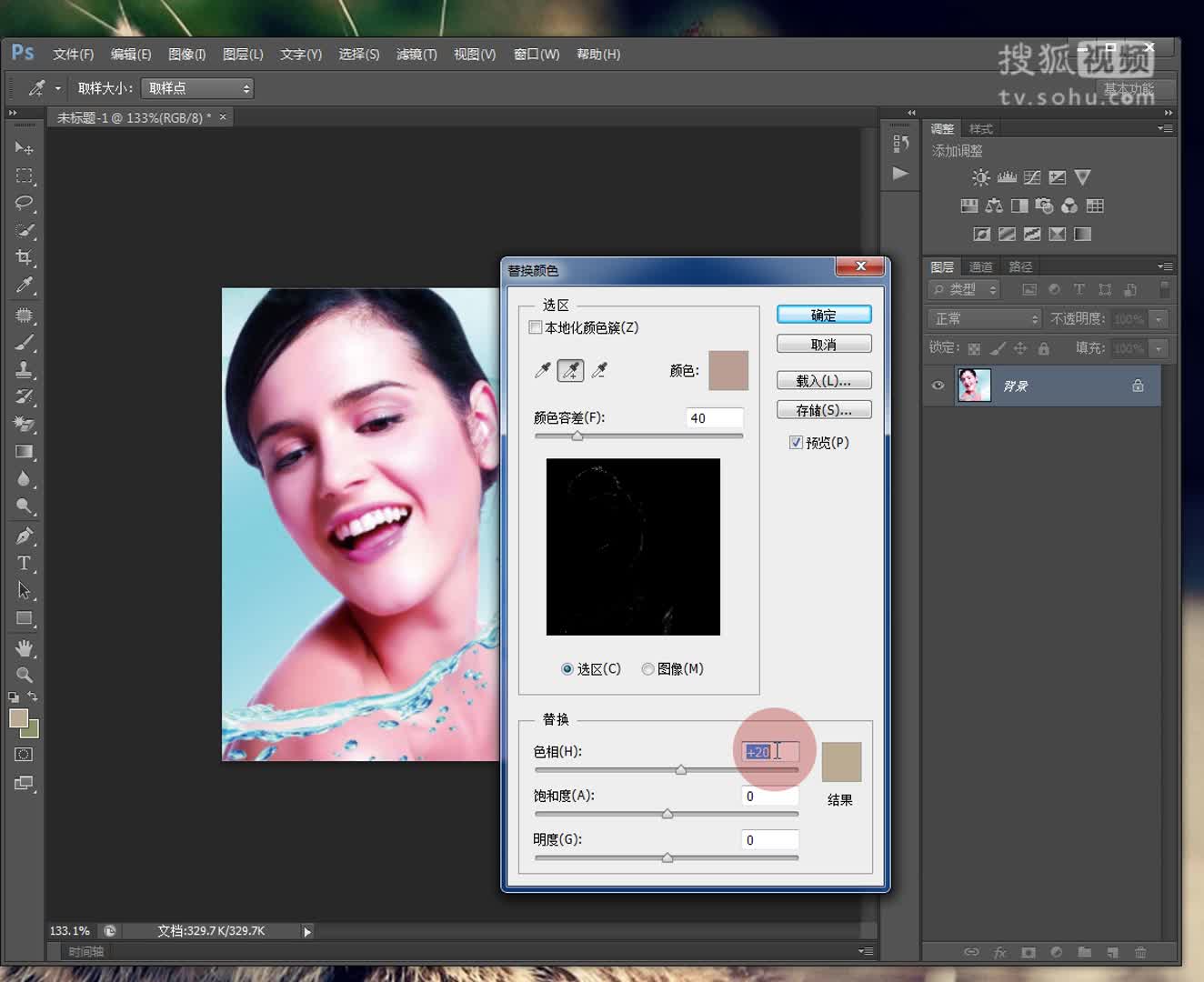Select the Image radio button

click(647, 669)
